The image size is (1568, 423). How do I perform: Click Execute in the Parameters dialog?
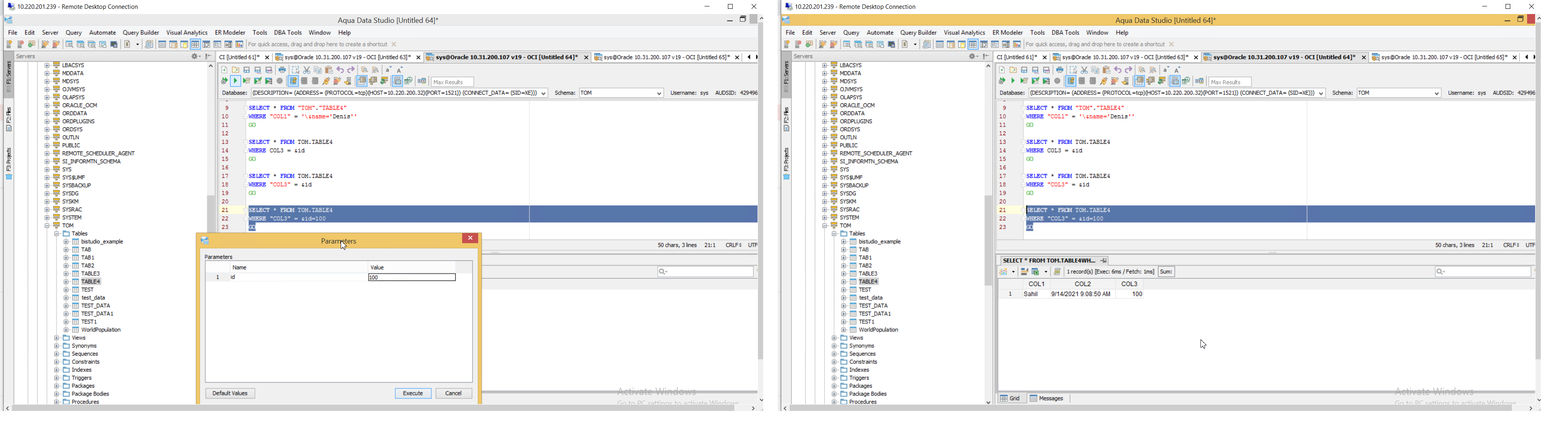tap(413, 394)
